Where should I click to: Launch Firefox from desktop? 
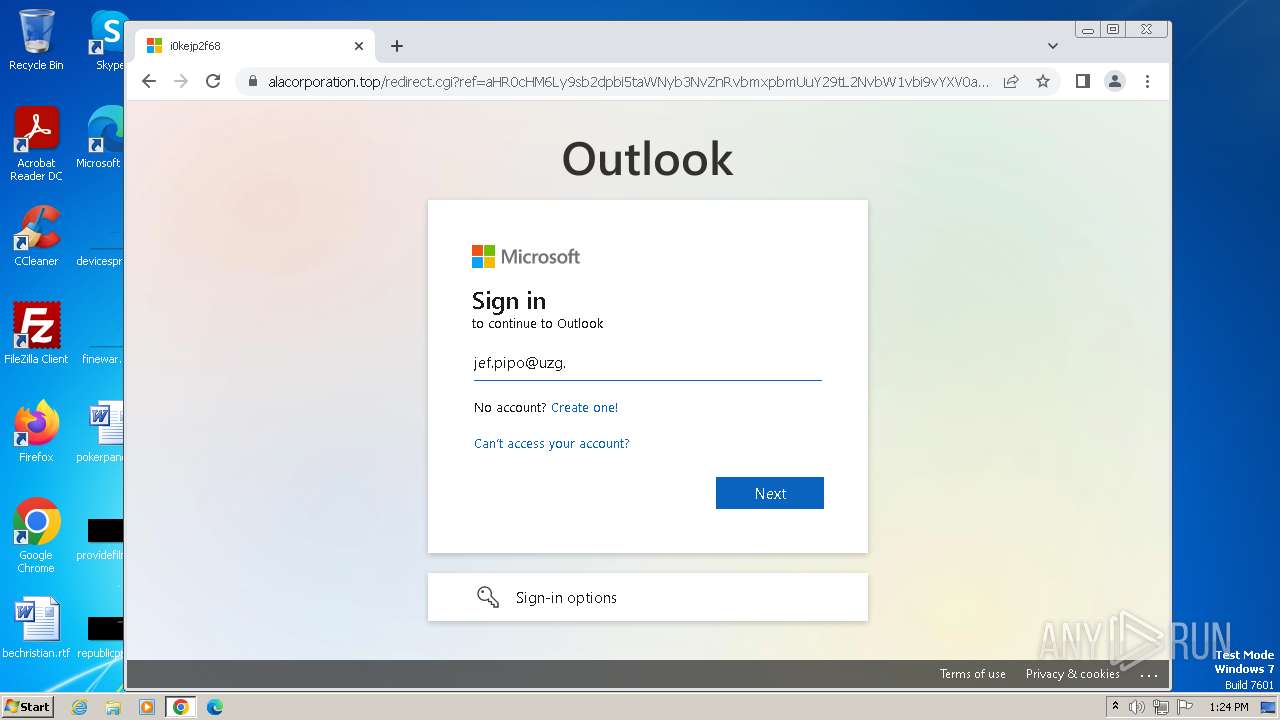[36, 432]
